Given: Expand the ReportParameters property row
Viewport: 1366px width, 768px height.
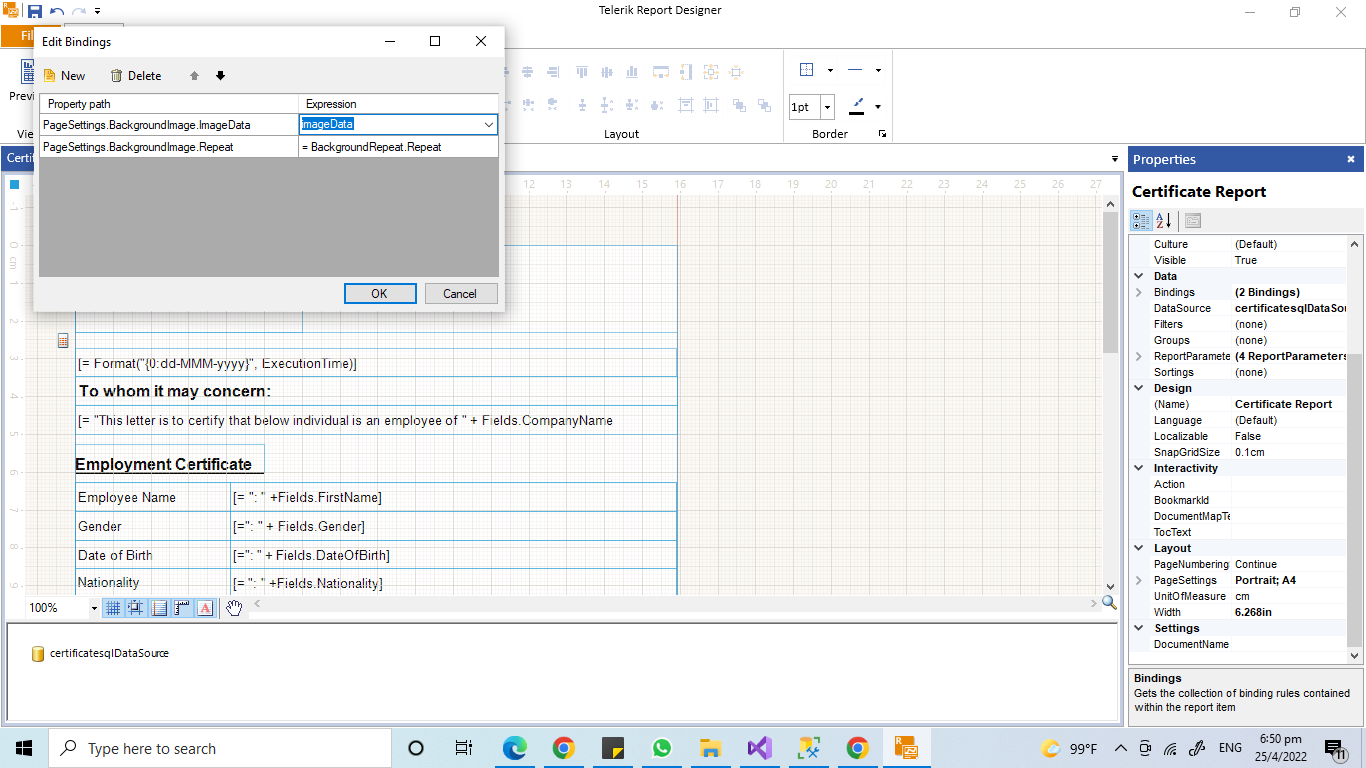Looking at the screenshot, I should [x=1139, y=356].
